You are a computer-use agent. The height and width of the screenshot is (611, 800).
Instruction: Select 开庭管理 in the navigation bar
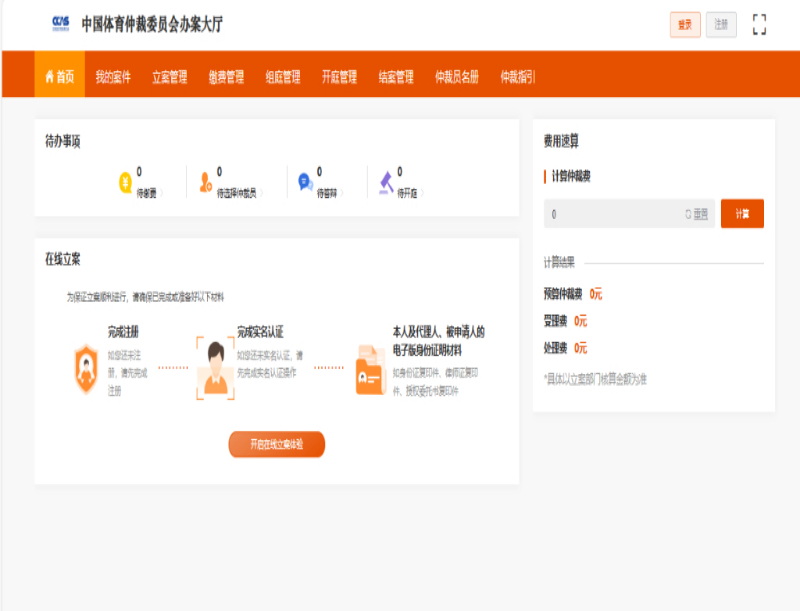[339, 77]
